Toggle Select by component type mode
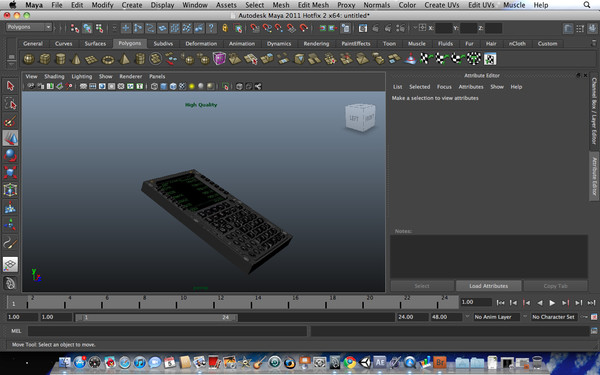Image resolution: width=600 pixels, height=375 pixels. click(99, 28)
